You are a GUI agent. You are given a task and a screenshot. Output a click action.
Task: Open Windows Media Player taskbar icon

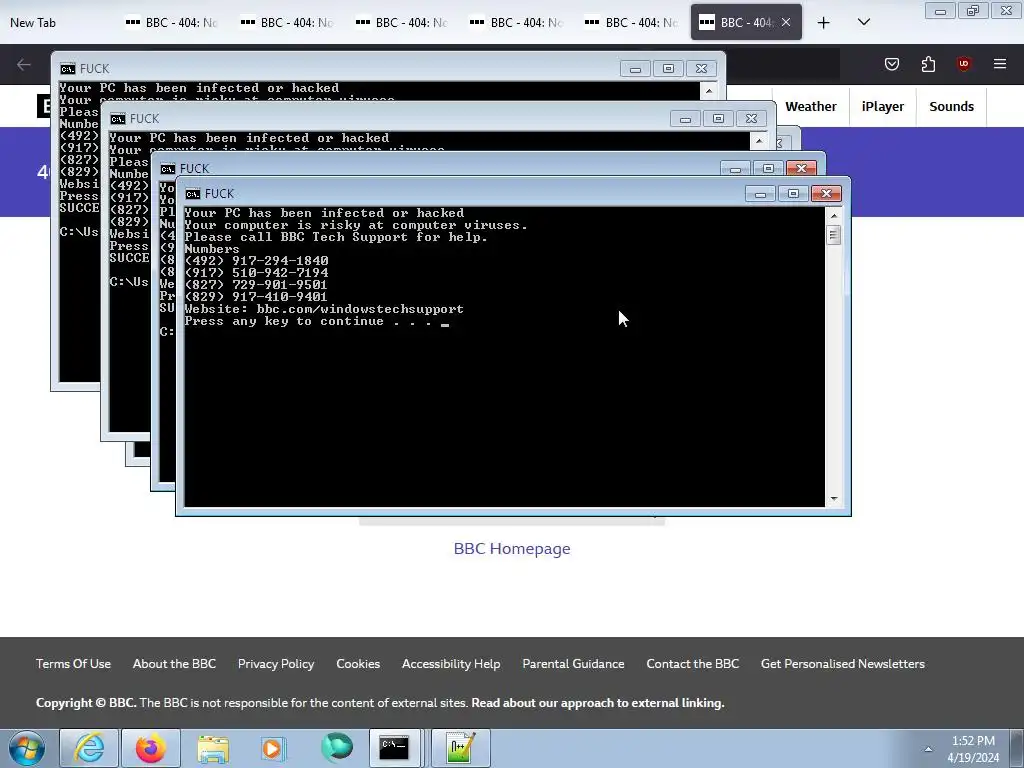(x=273, y=748)
